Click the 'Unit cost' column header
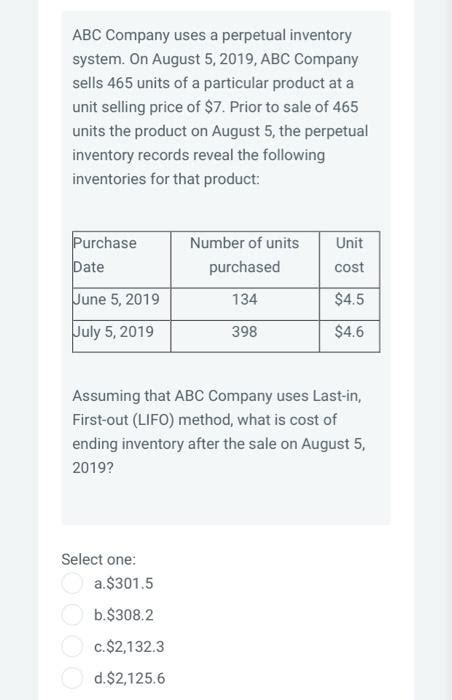This screenshot has height=700, width=452. [x=349, y=259]
